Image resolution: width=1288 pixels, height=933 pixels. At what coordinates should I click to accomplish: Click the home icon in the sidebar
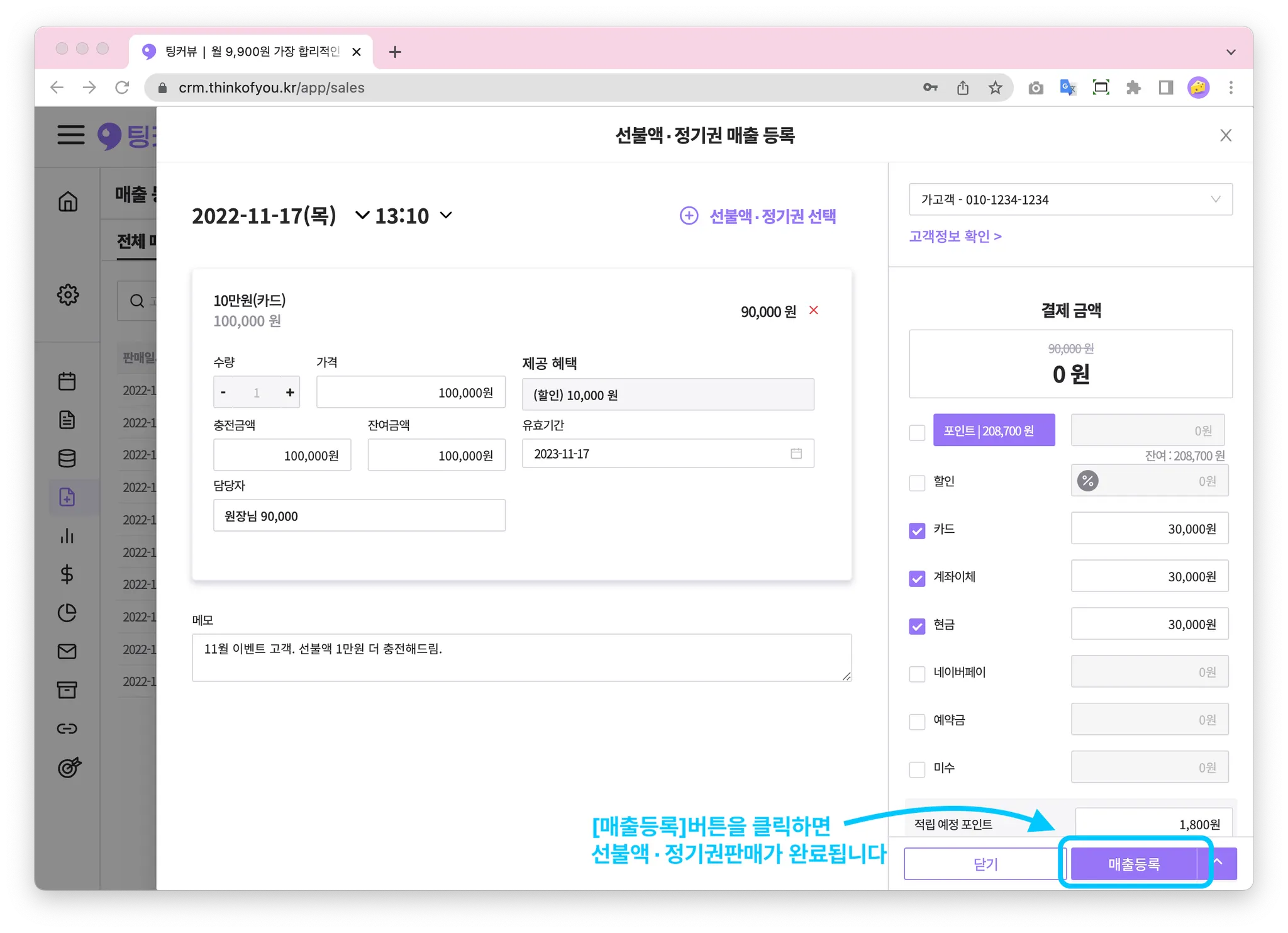click(x=68, y=201)
